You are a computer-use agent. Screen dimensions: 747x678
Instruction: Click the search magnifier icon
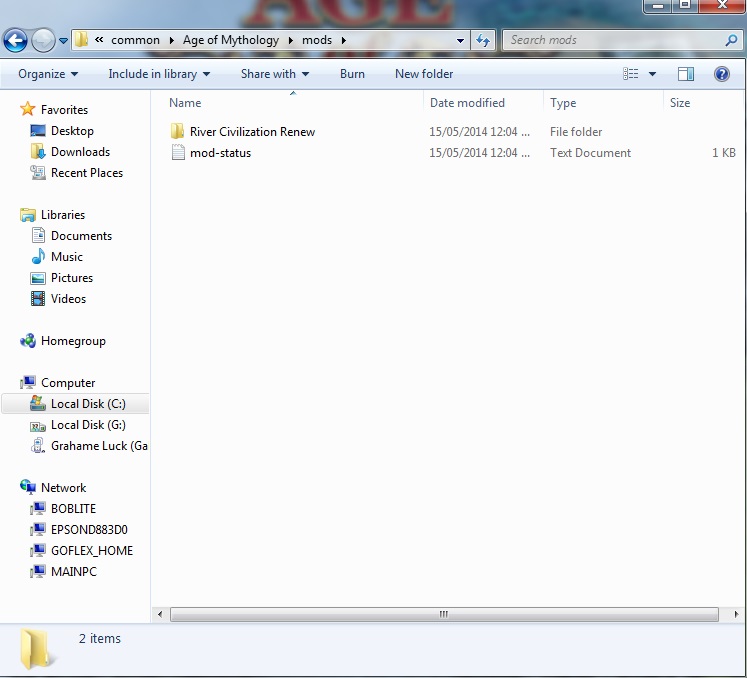point(731,40)
